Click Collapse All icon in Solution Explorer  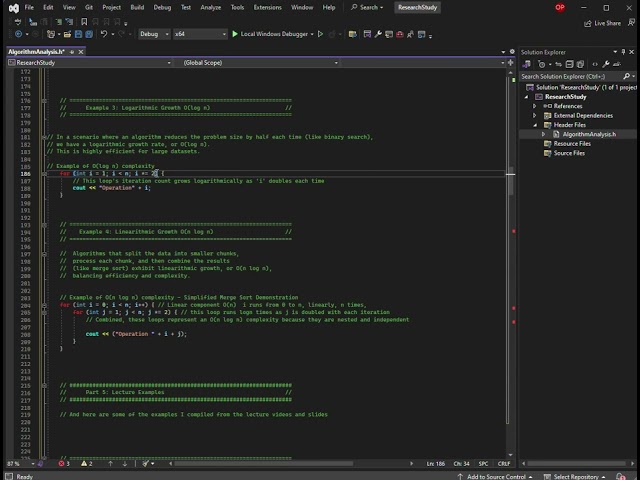click(569, 64)
